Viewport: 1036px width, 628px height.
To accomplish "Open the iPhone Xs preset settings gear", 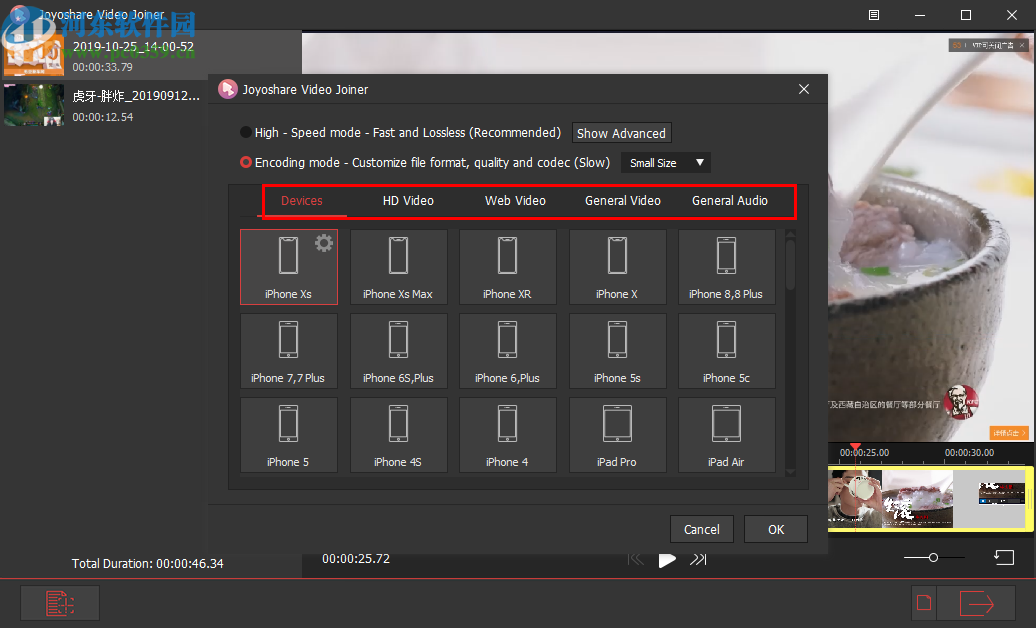I will click(x=323, y=242).
